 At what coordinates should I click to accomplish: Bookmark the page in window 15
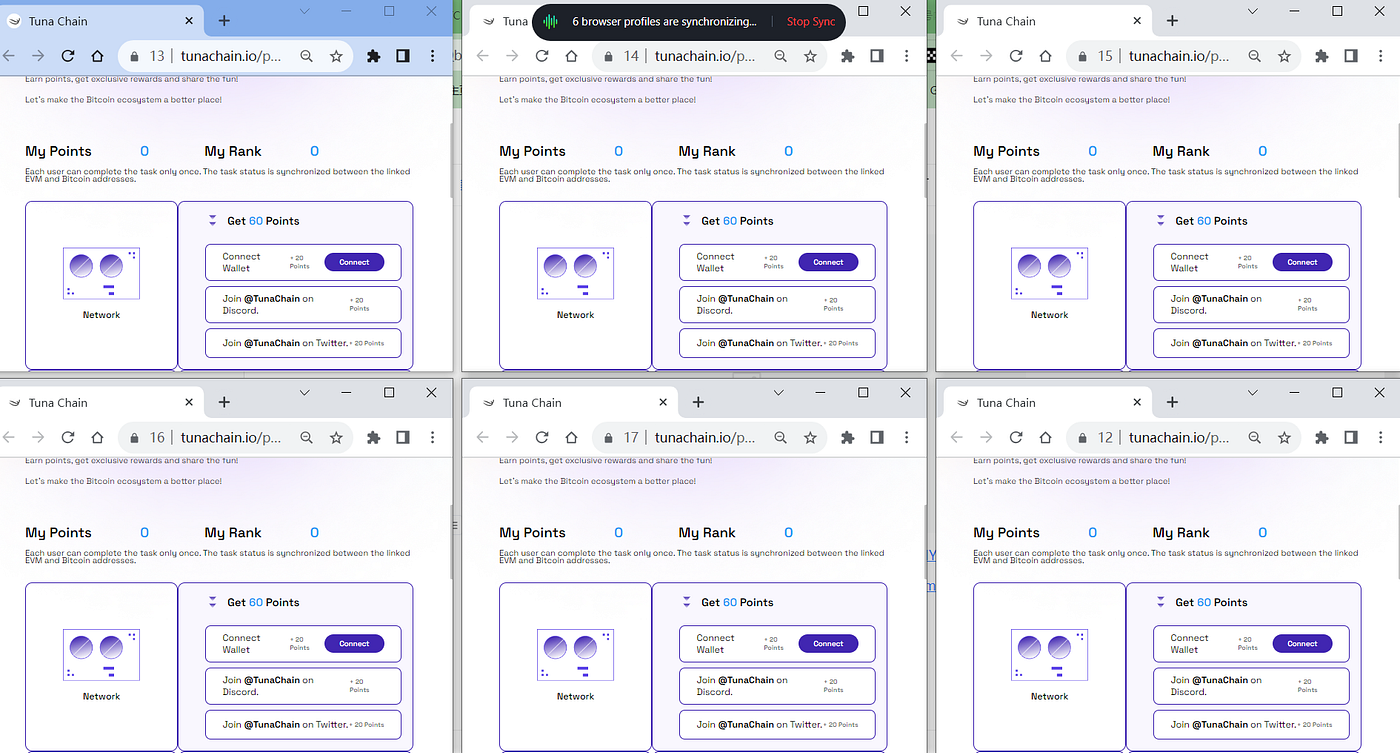(x=1284, y=56)
